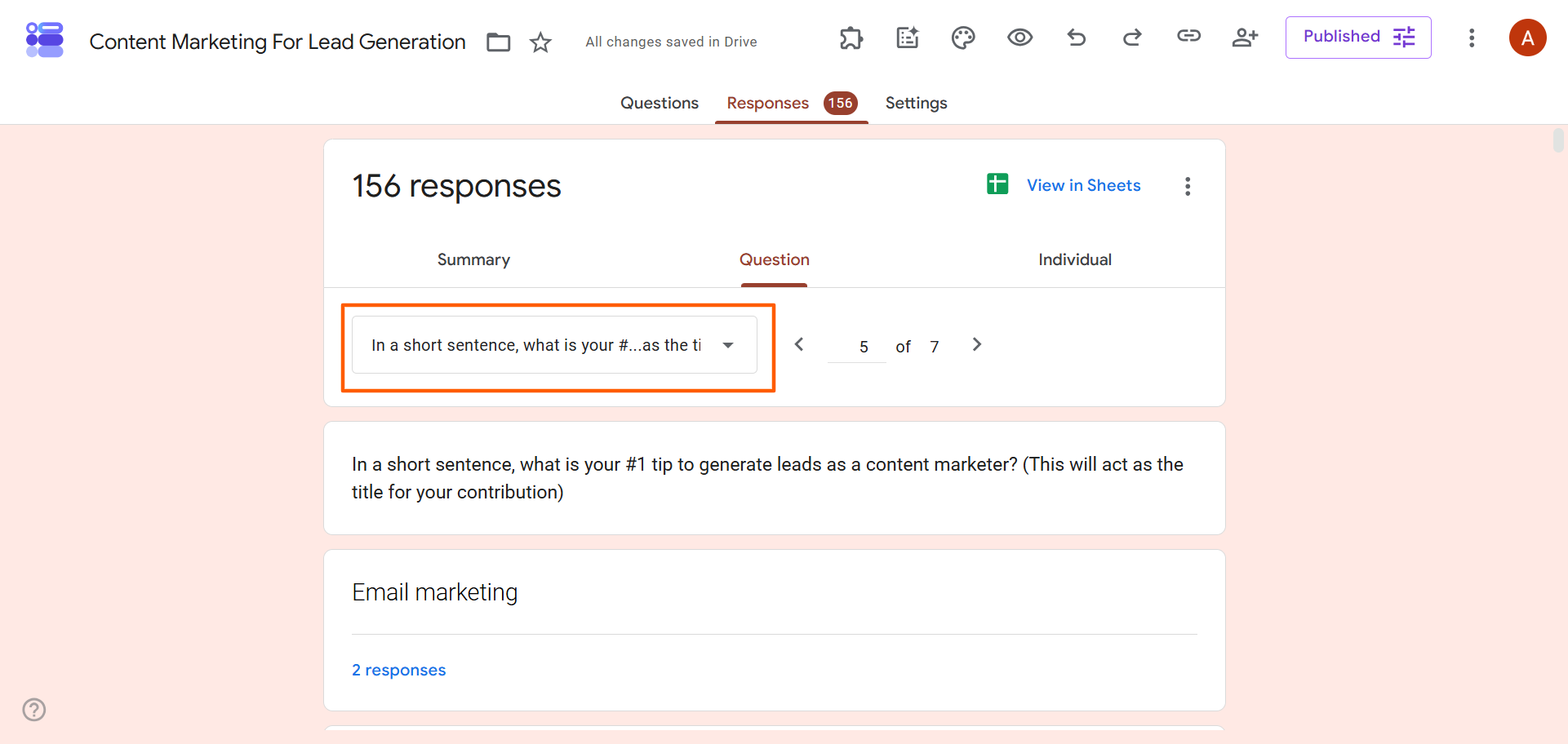Screen dimensions: 1568x744
Task: Switch to the Questions tab
Action: (x=660, y=103)
